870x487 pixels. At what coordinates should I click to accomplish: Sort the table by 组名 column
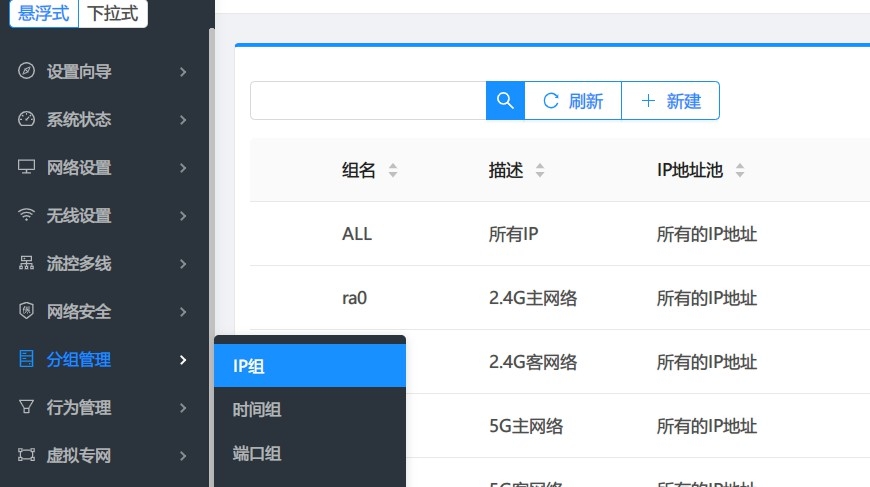pyautogui.click(x=393, y=170)
